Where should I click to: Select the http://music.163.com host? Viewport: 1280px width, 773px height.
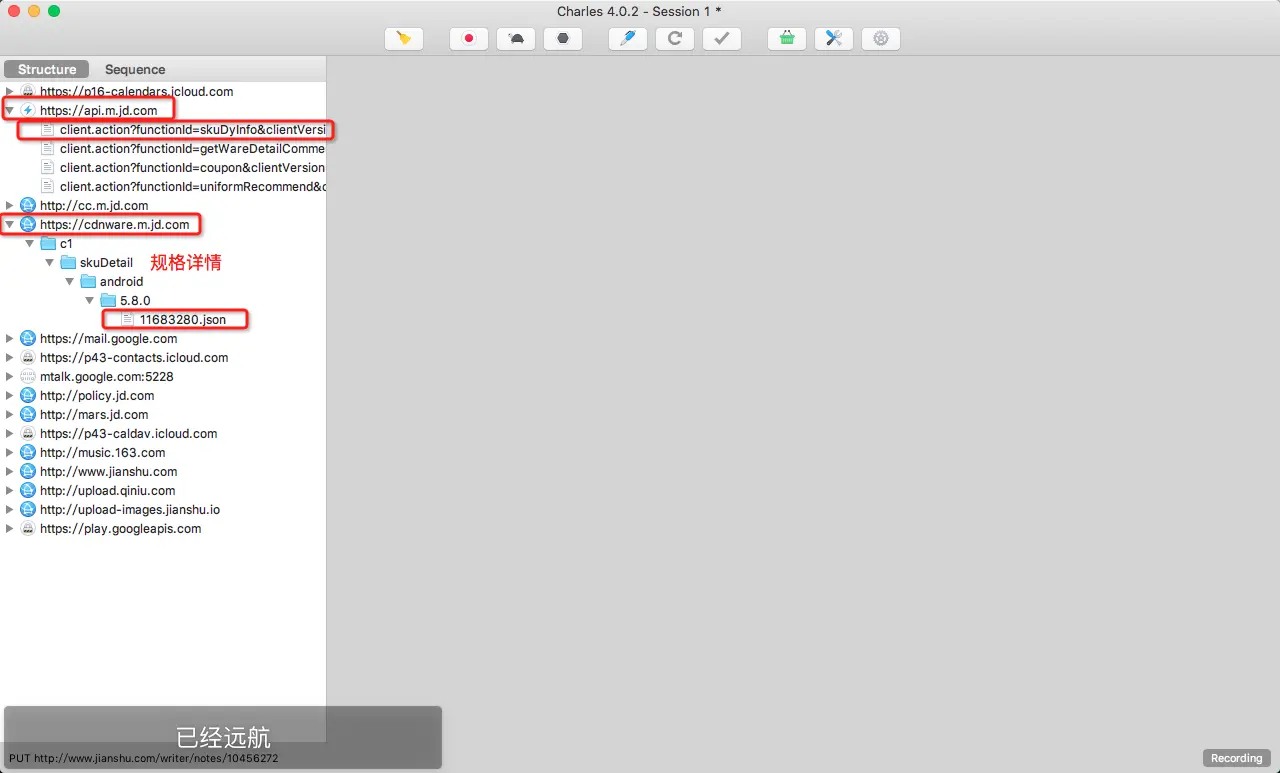102,452
